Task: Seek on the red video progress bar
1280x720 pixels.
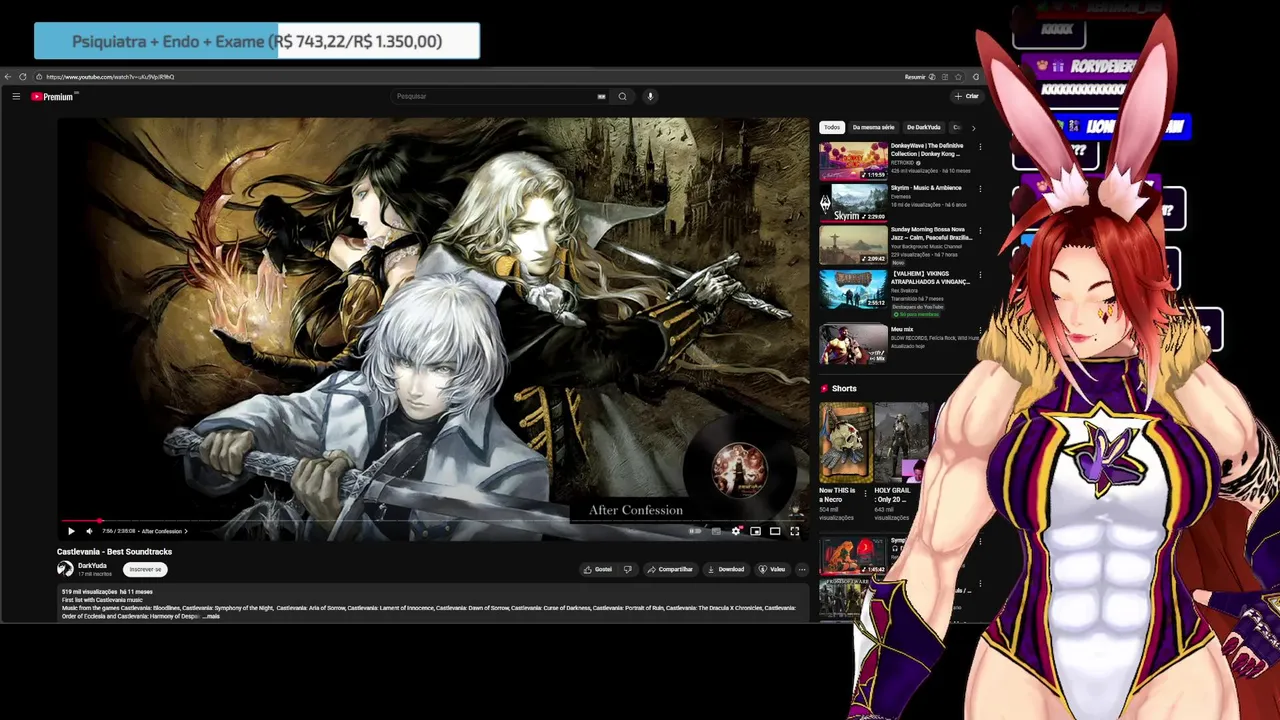Action: coord(433,521)
